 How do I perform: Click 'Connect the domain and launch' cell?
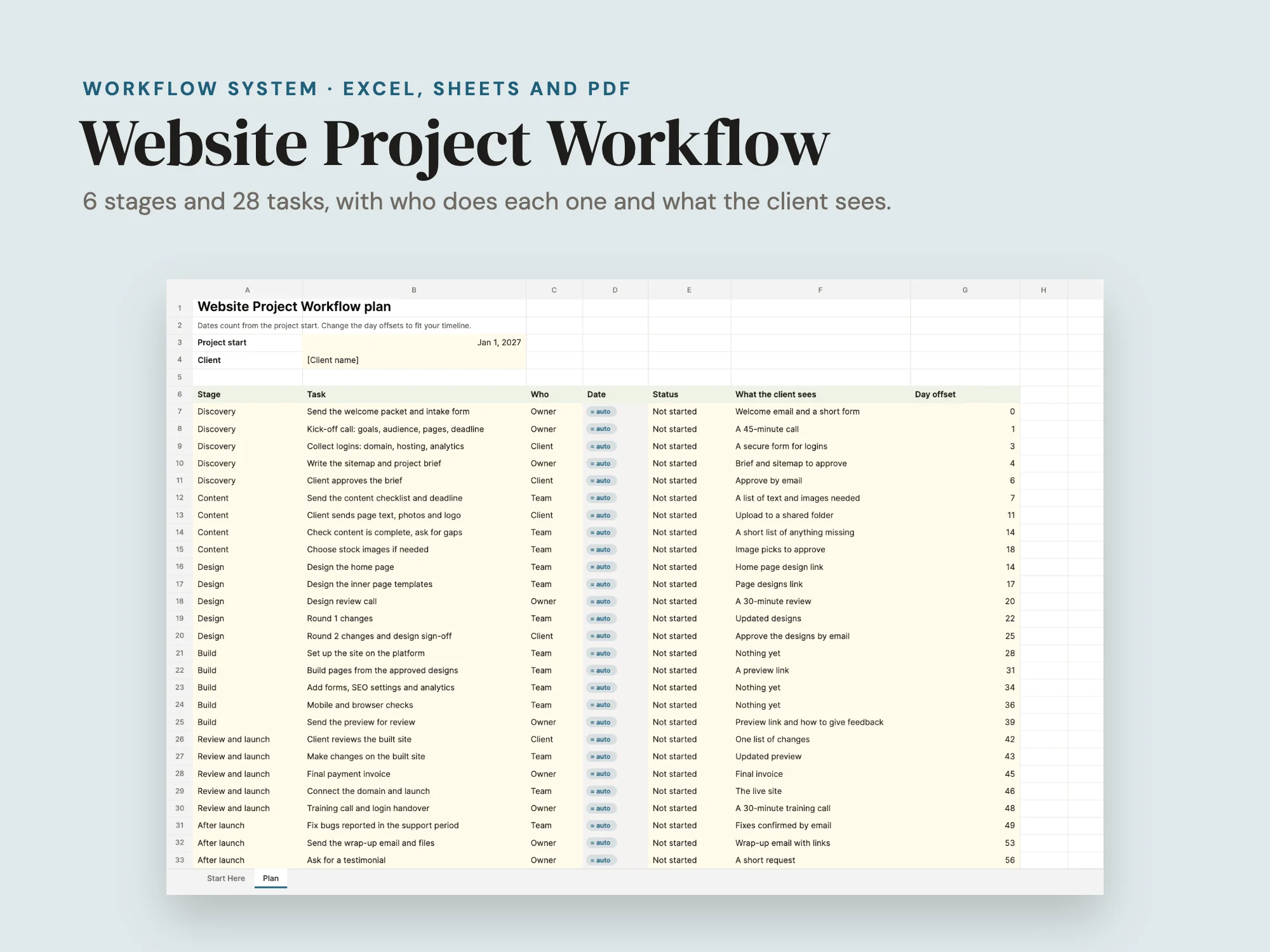[414, 791]
